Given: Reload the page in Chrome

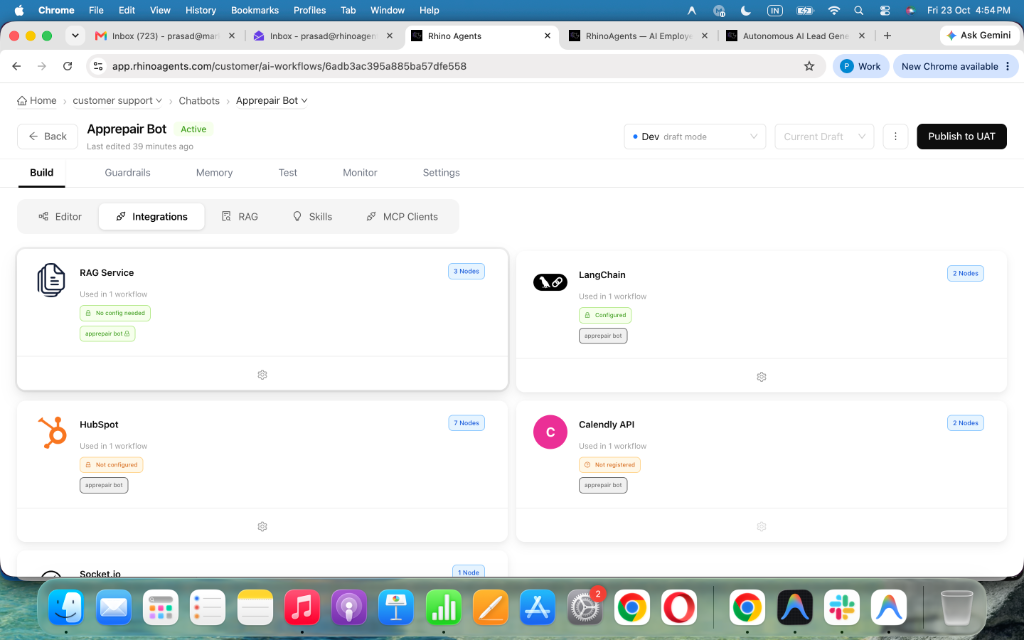Looking at the screenshot, I should tap(67, 66).
